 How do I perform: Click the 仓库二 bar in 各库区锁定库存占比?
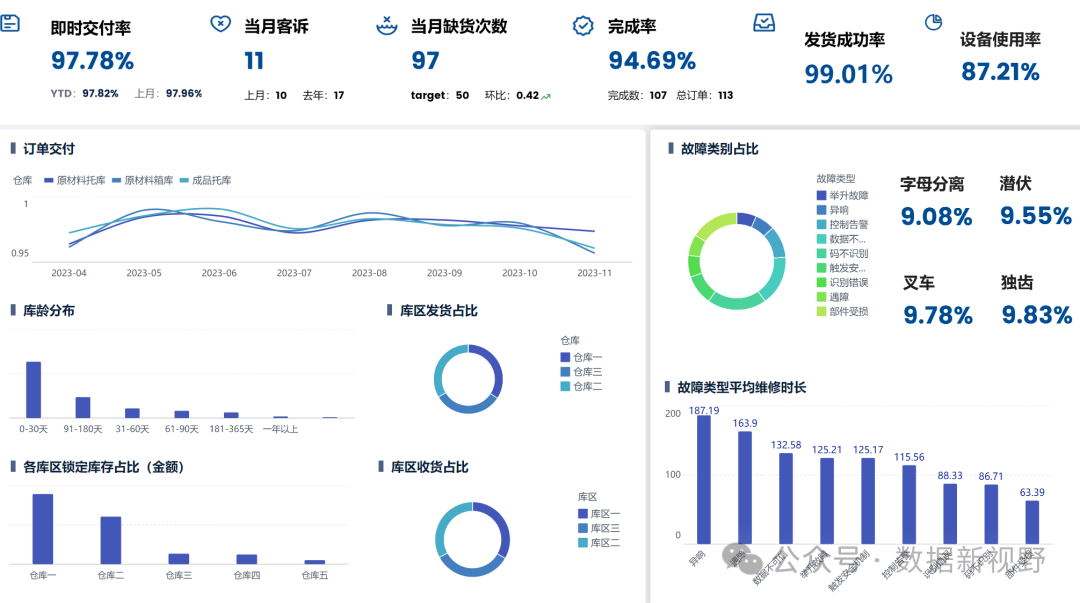(x=110, y=540)
